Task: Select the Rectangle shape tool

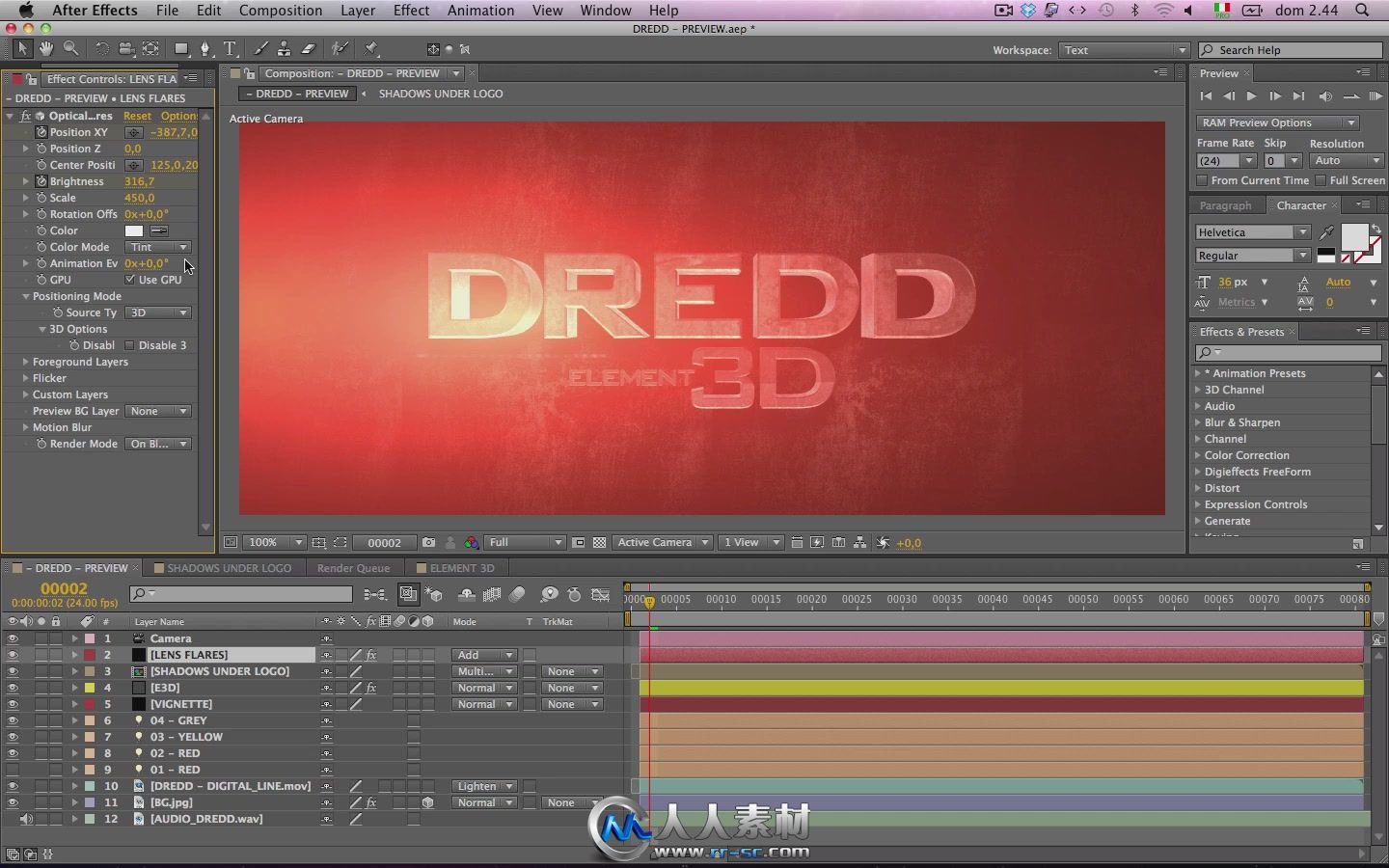Action: click(180, 48)
